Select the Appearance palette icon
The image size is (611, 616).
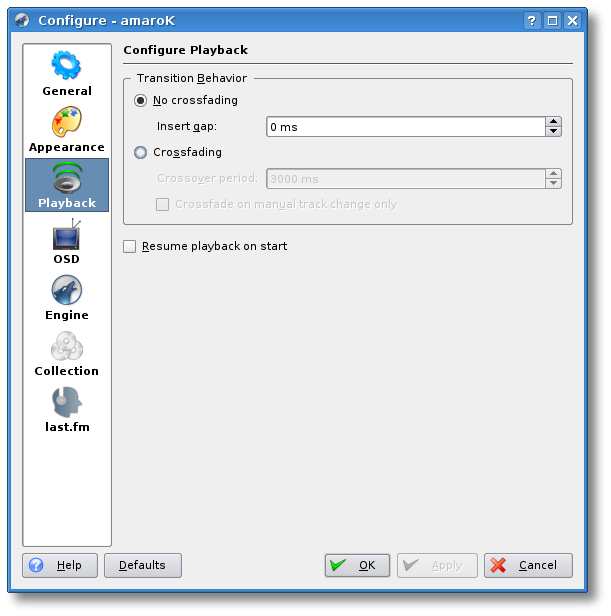[x=66, y=122]
